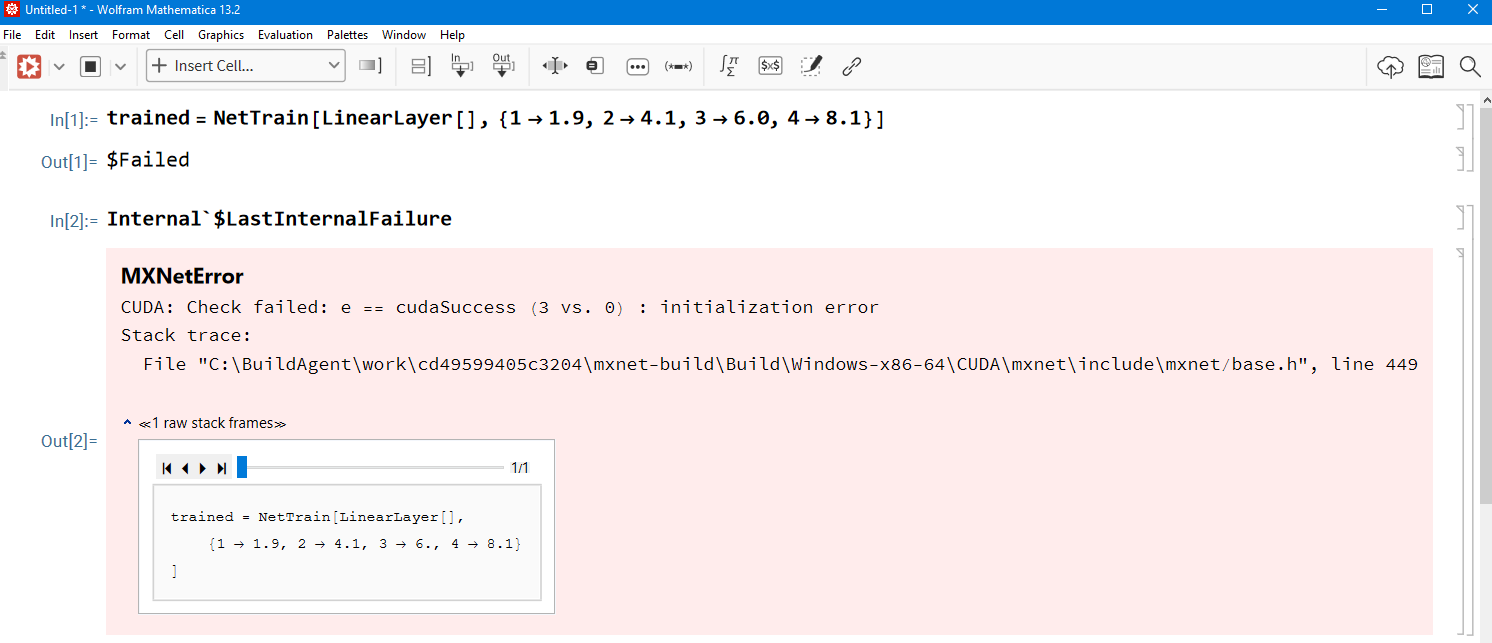Click the magnifying glass search icon

pyautogui.click(x=1470, y=66)
